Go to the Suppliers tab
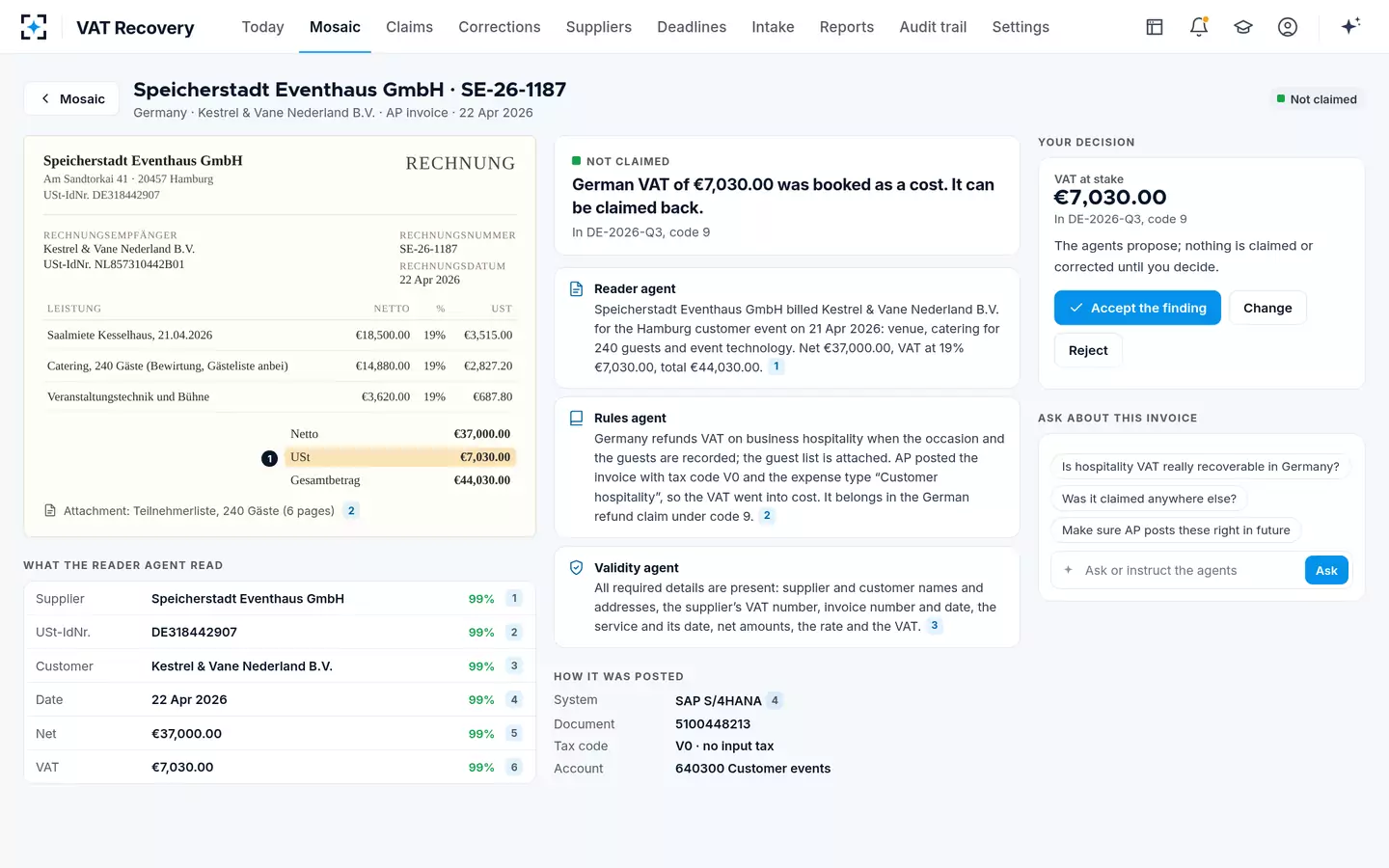 tap(599, 27)
